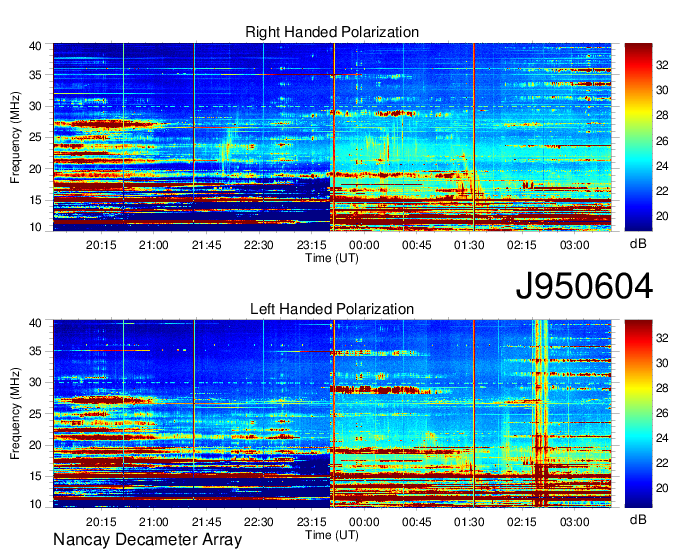Screen dimensions: 680x552
Task: Click the 15 MHz tick on Right Handed plot
Action: coord(36,200)
